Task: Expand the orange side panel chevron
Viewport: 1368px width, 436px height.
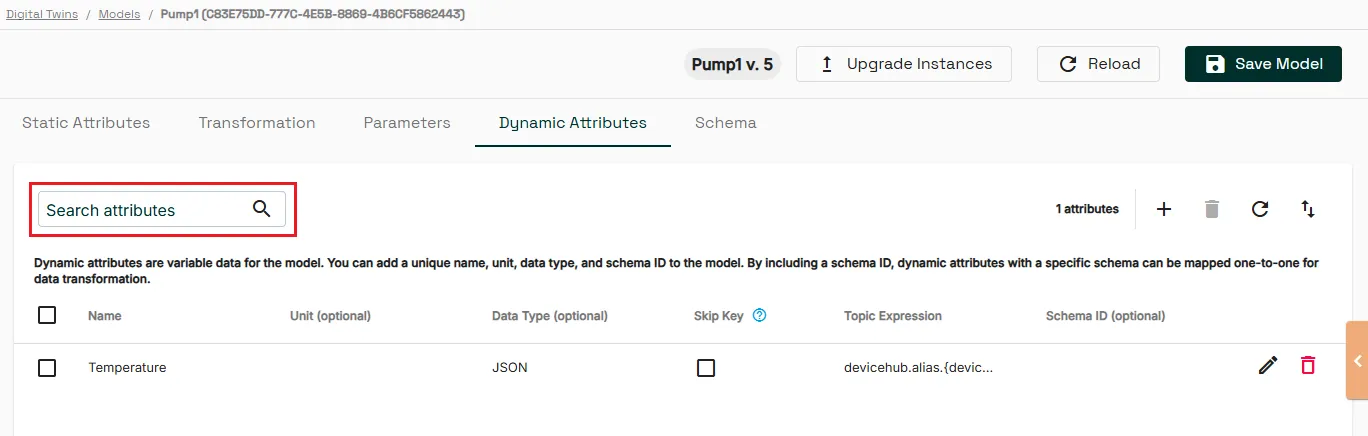Action: pyautogui.click(x=1358, y=361)
